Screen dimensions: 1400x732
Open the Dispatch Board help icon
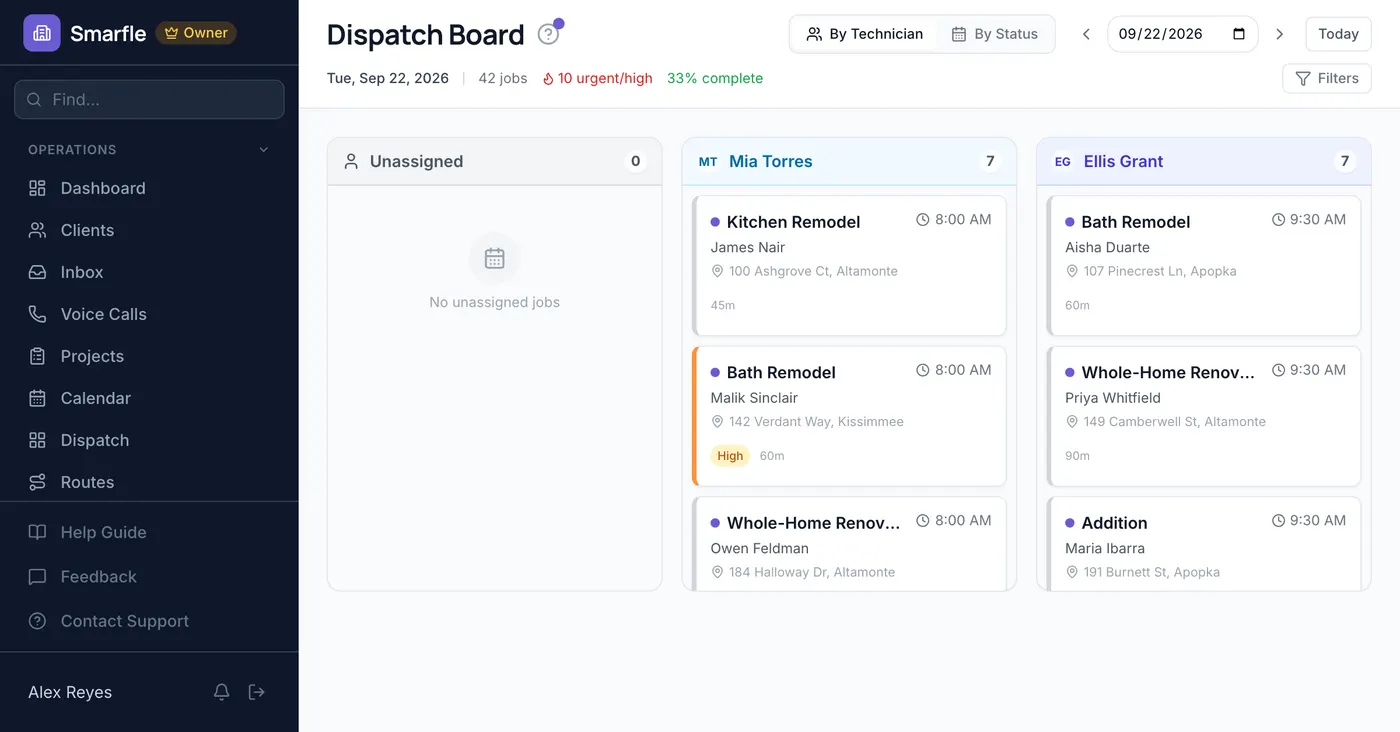(548, 34)
